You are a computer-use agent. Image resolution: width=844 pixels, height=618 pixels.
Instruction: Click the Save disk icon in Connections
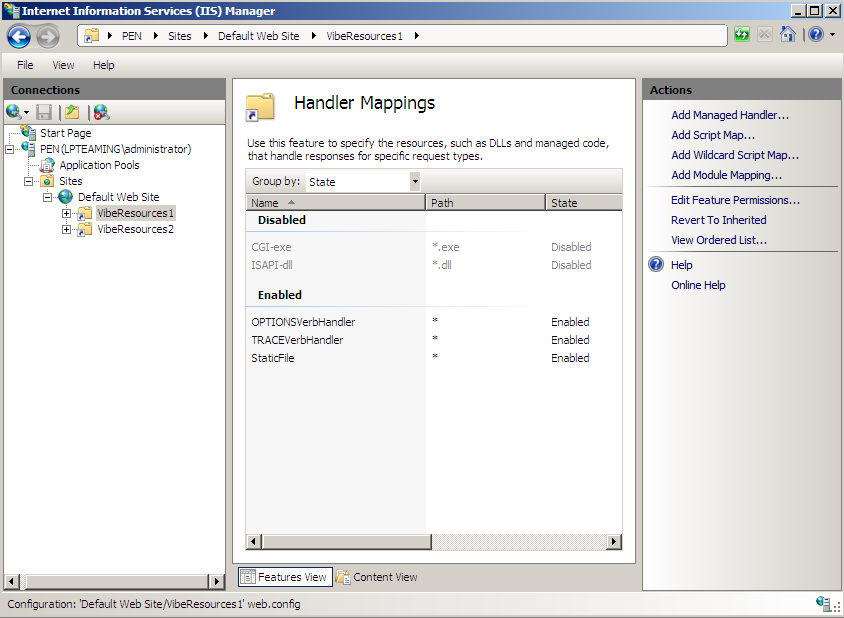click(x=44, y=112)
